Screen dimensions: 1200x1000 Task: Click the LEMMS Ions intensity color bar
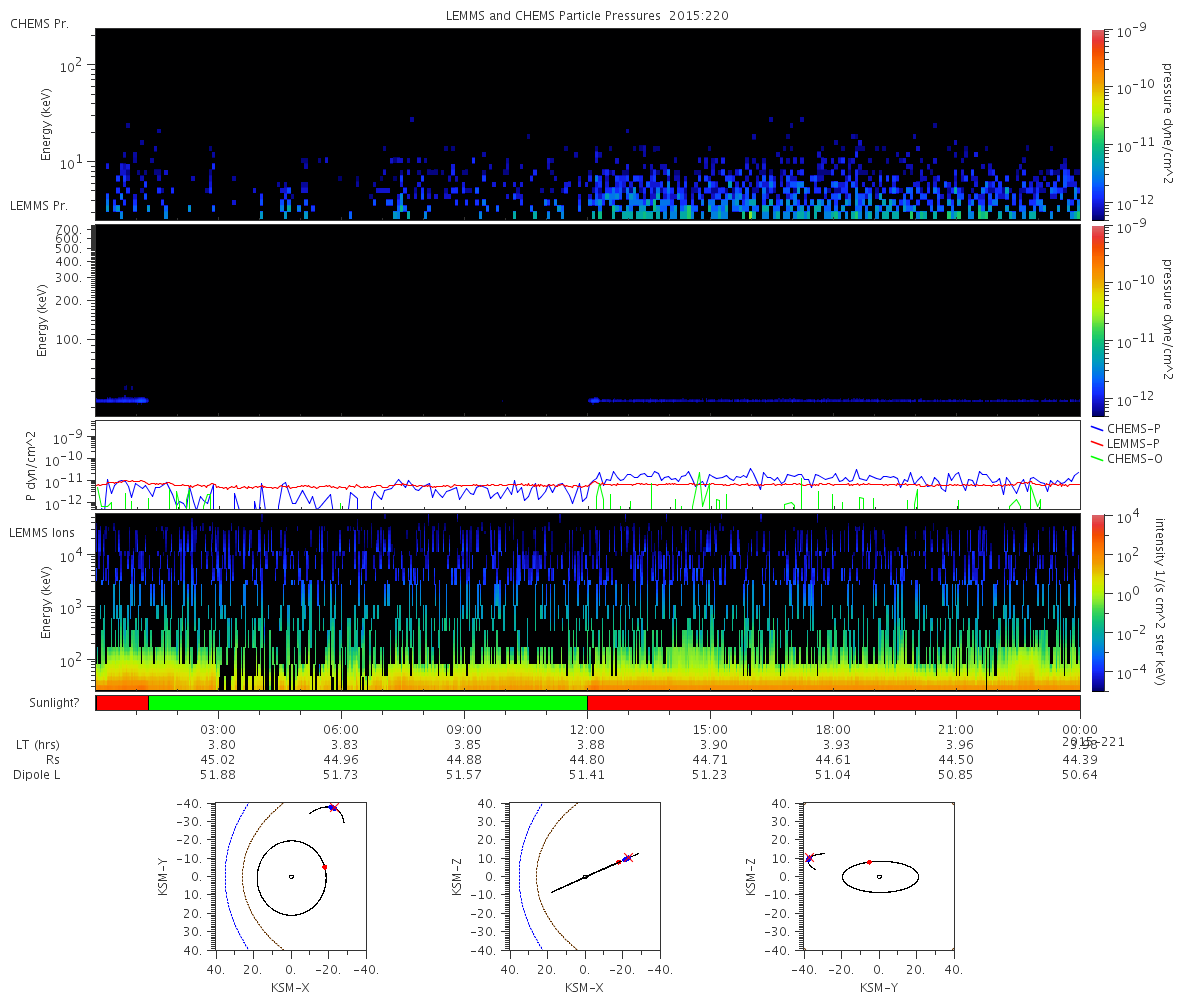pyautogui.click(x=1097, y=602)
